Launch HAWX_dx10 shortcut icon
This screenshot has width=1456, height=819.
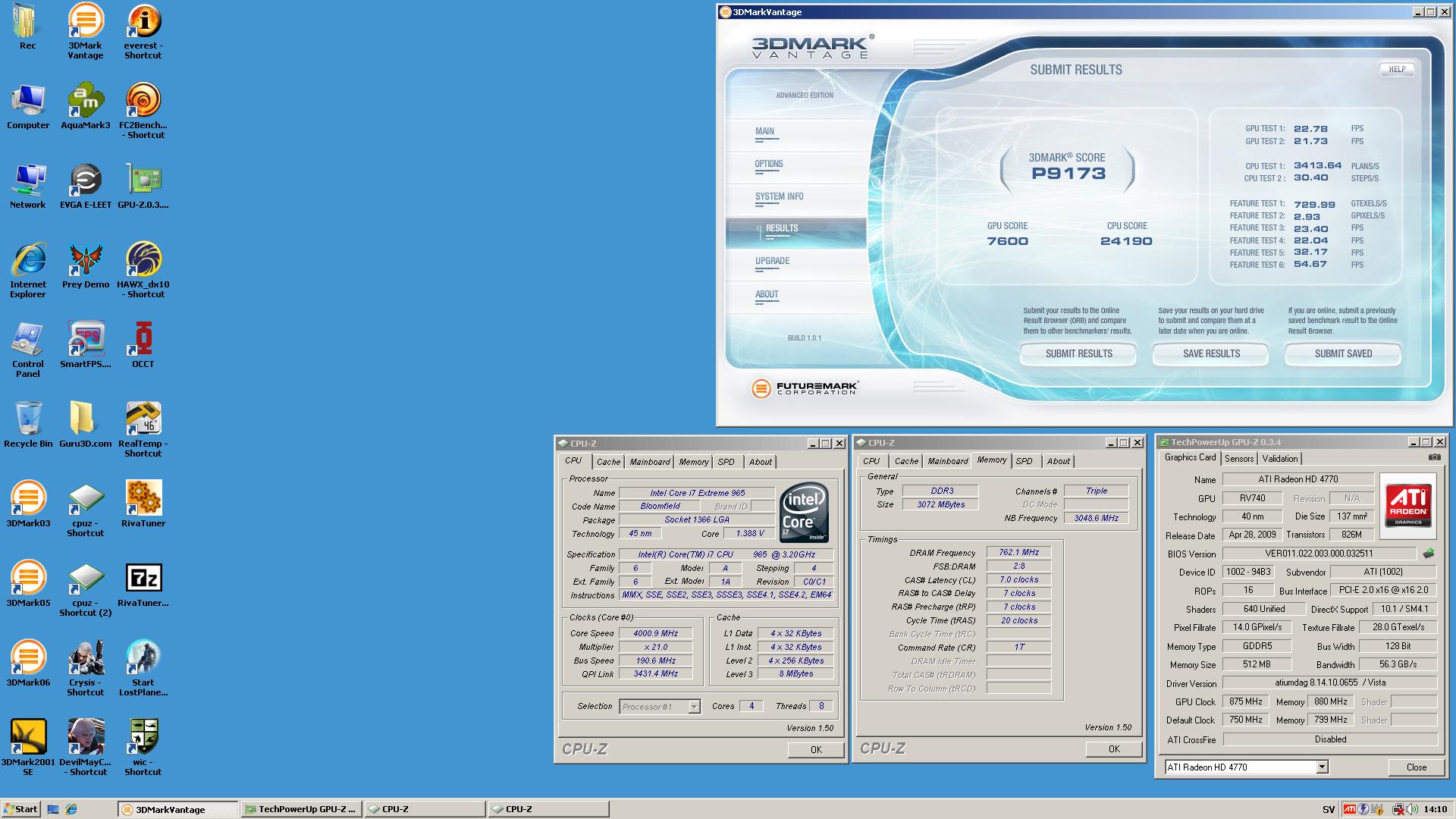tap(143, 270)
